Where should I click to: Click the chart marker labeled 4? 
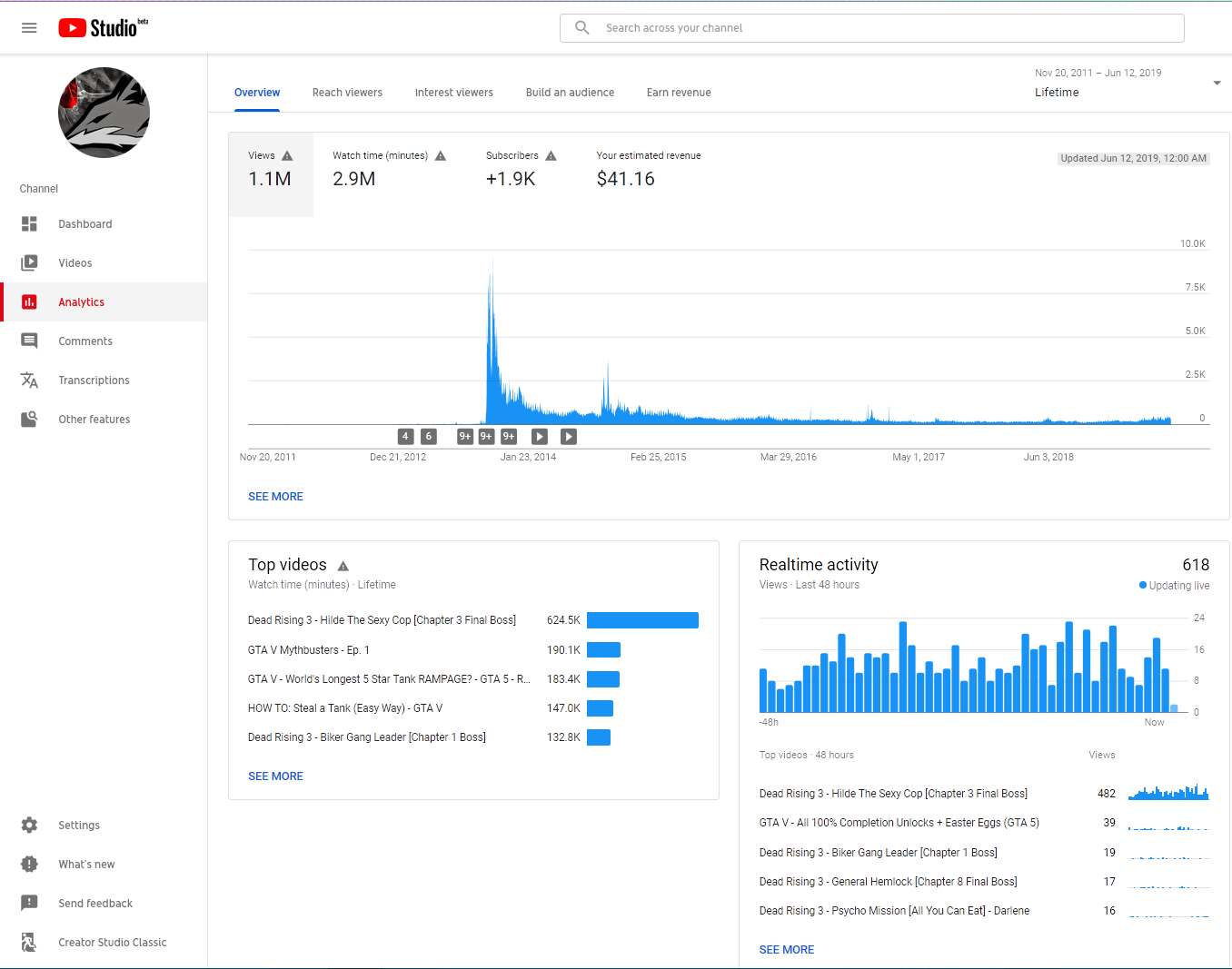click(405, 437)
